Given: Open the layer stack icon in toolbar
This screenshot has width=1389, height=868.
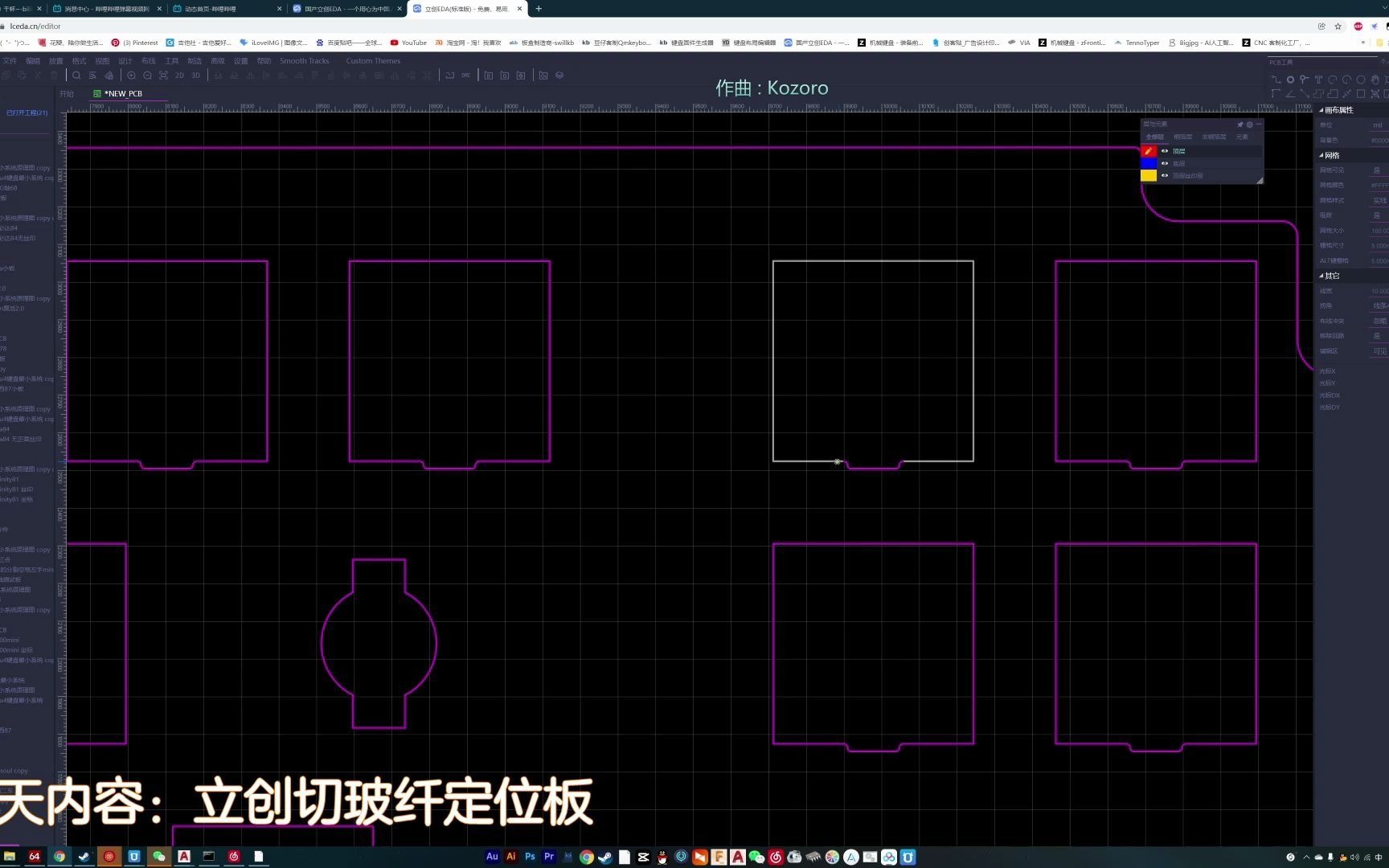Looking at the screenshot, I should pos(559,76).
